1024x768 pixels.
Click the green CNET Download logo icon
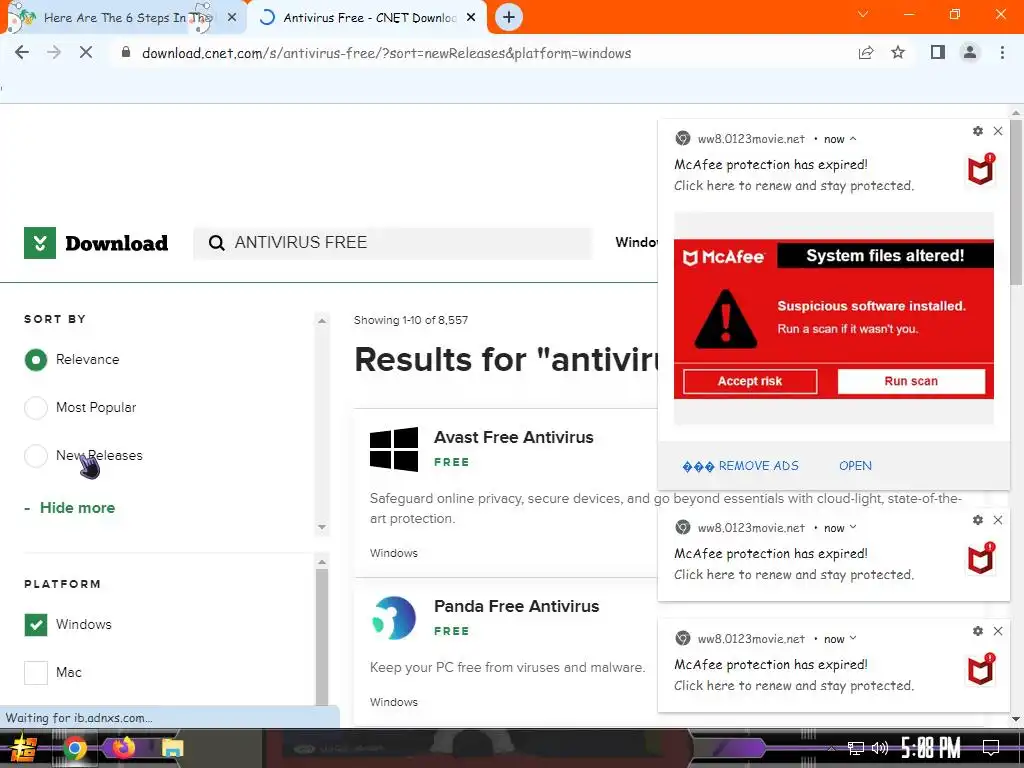[40, 243]
